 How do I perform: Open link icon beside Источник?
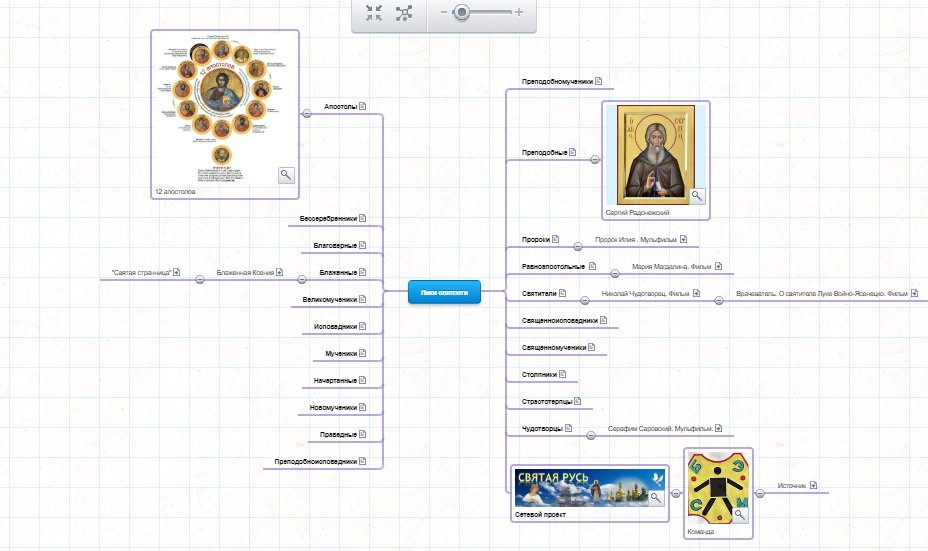point(813,486)
